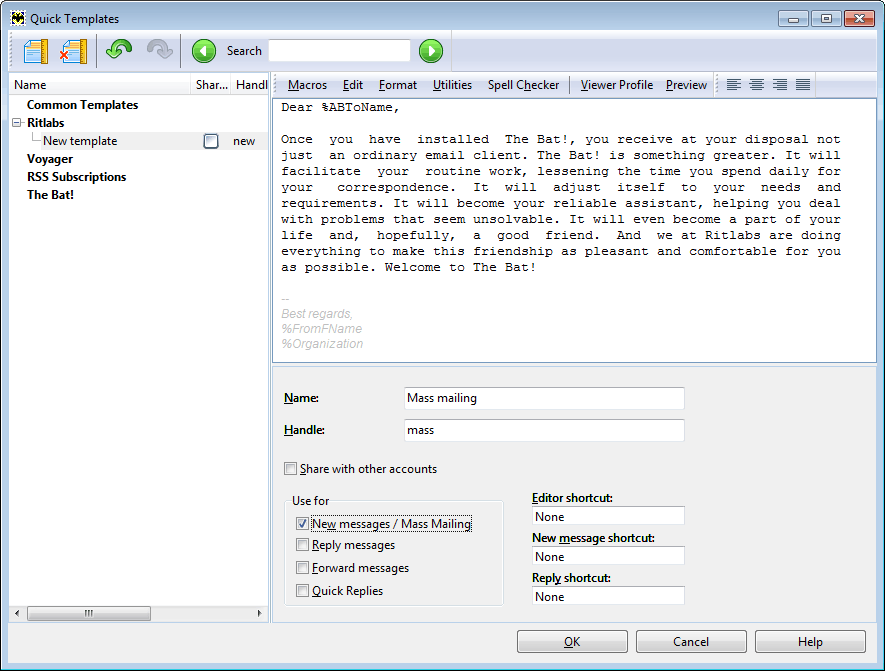Delete template using red X icon
This screenshot has height=671, width=885.
coord(73,51)
